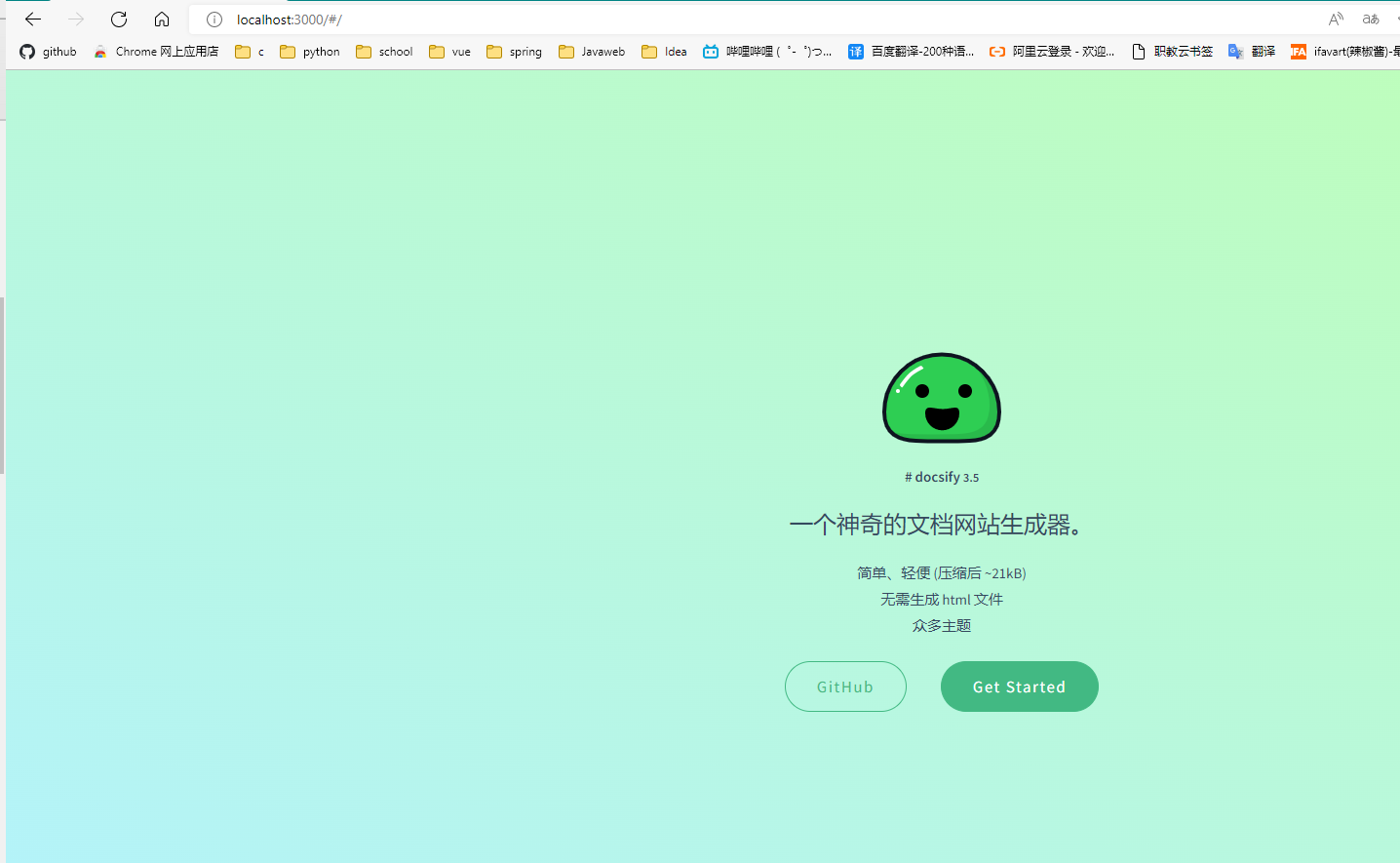Click the browser Forward arrow
Screen dimensions: 1400x863
[x=76, y=20]
